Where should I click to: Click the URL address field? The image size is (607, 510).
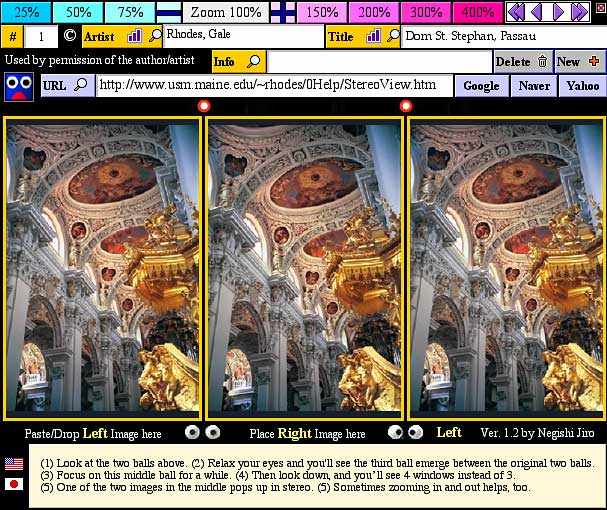pos(274,85)
